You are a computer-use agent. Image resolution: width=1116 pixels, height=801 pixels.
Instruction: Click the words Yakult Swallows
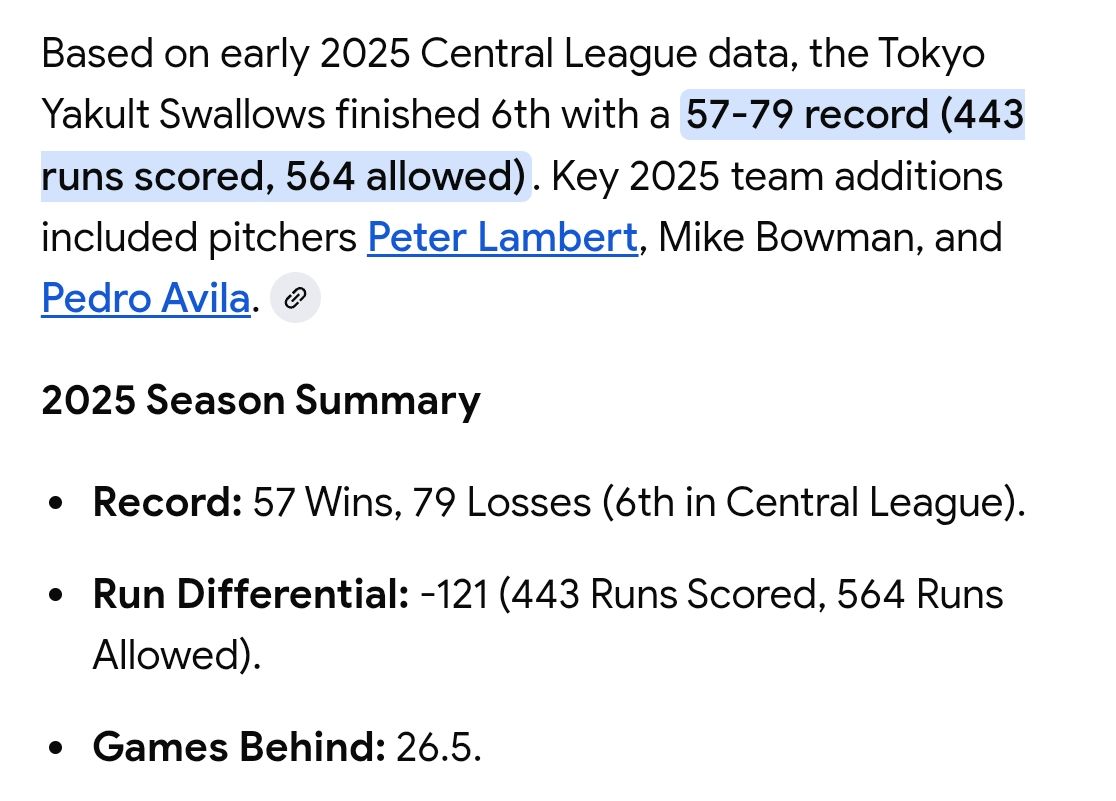[183, 116]
